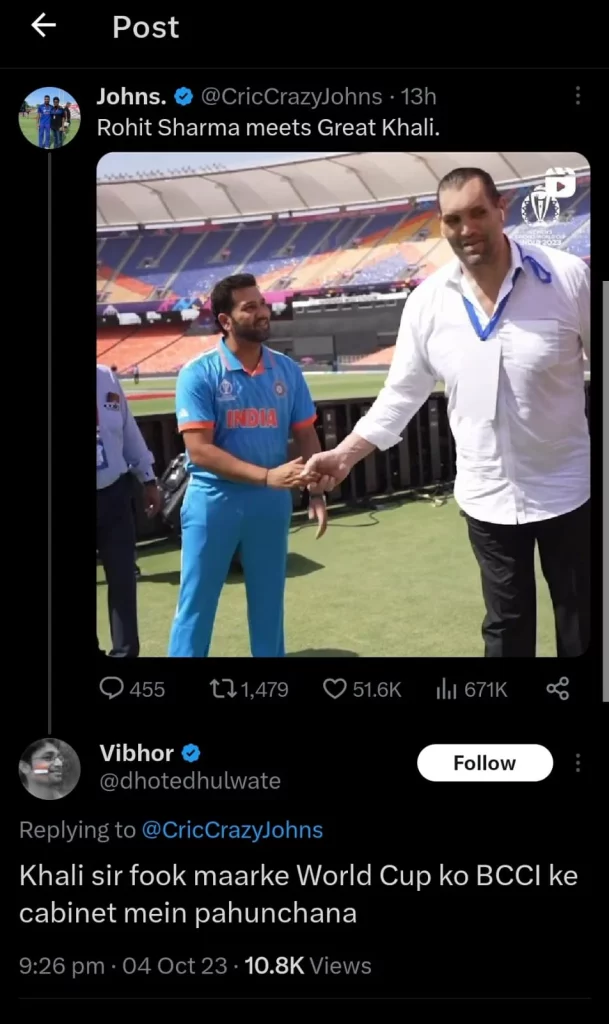
Task: Open @CricCrazyJohns link in reply line
Action: pyautogui.click(x=232, y=830)
